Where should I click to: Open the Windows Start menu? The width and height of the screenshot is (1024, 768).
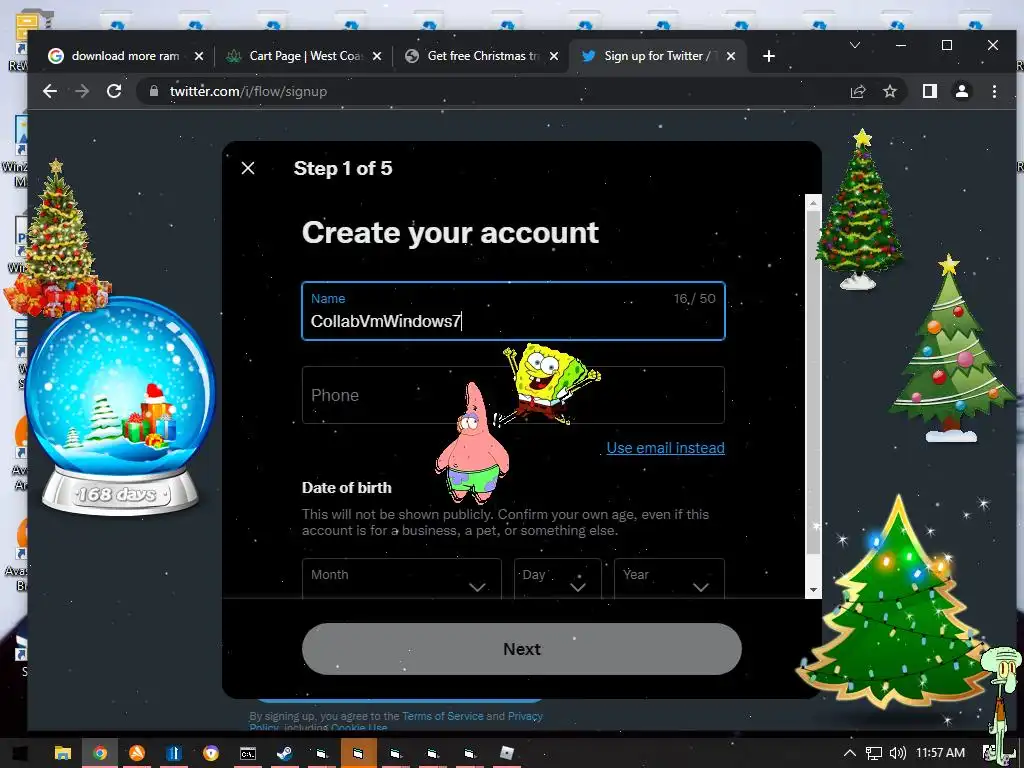19,753
